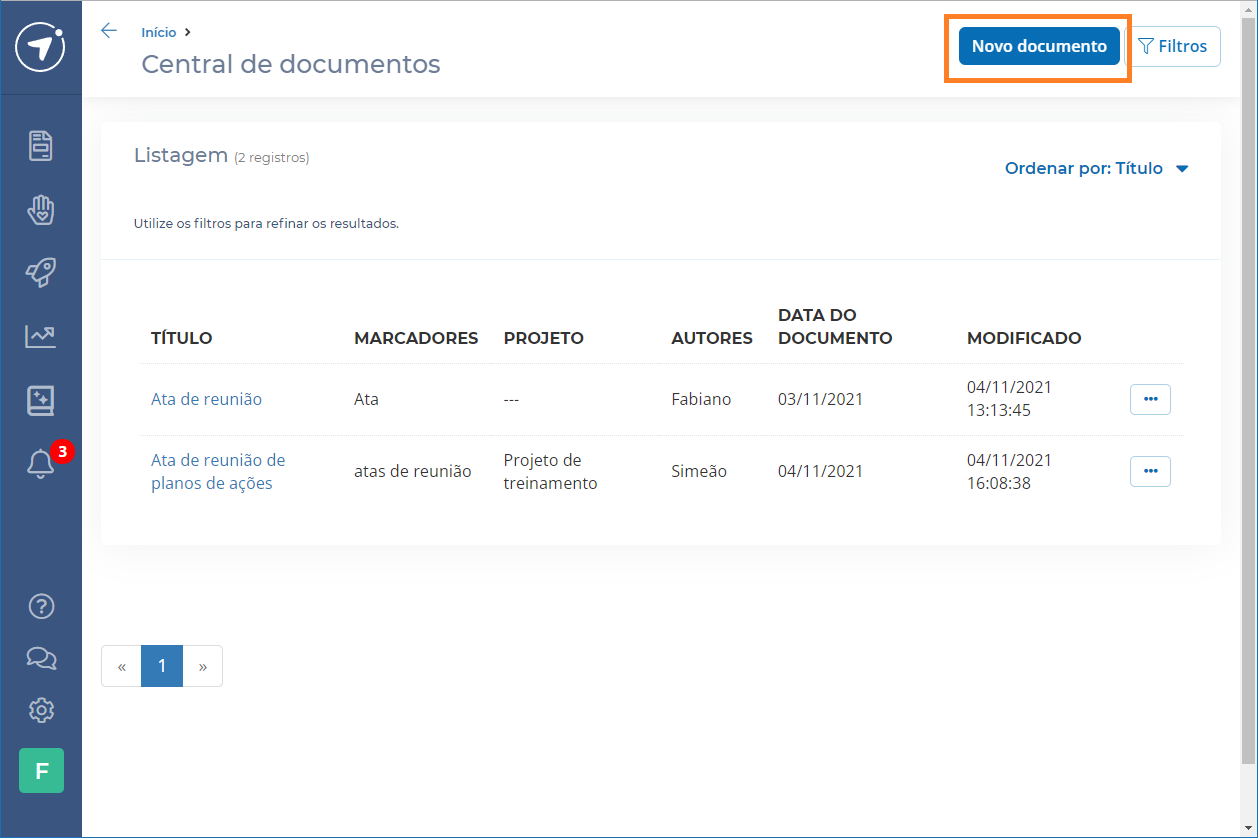
Task: Open the options menu for the Fabiano row
Action: [1150, 399]
